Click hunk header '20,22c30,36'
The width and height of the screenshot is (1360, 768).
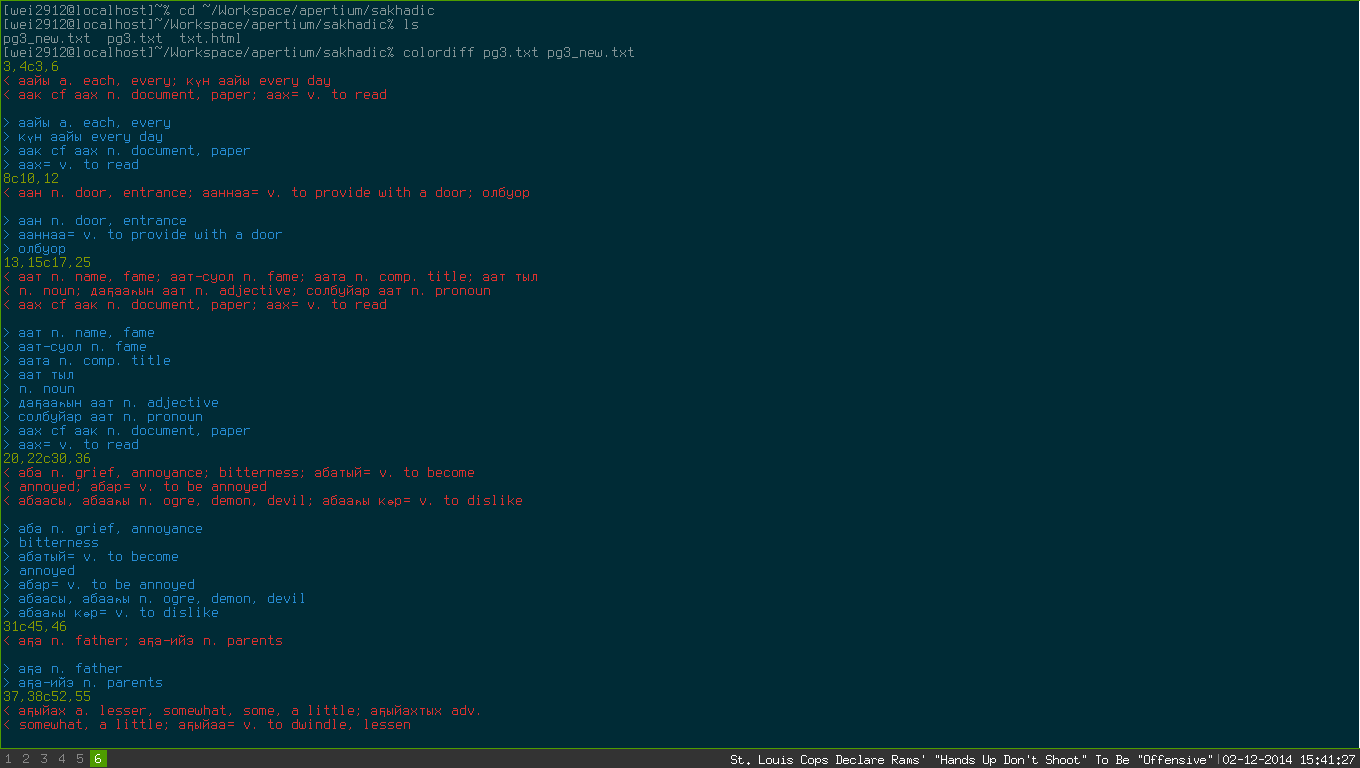(47, 459)
